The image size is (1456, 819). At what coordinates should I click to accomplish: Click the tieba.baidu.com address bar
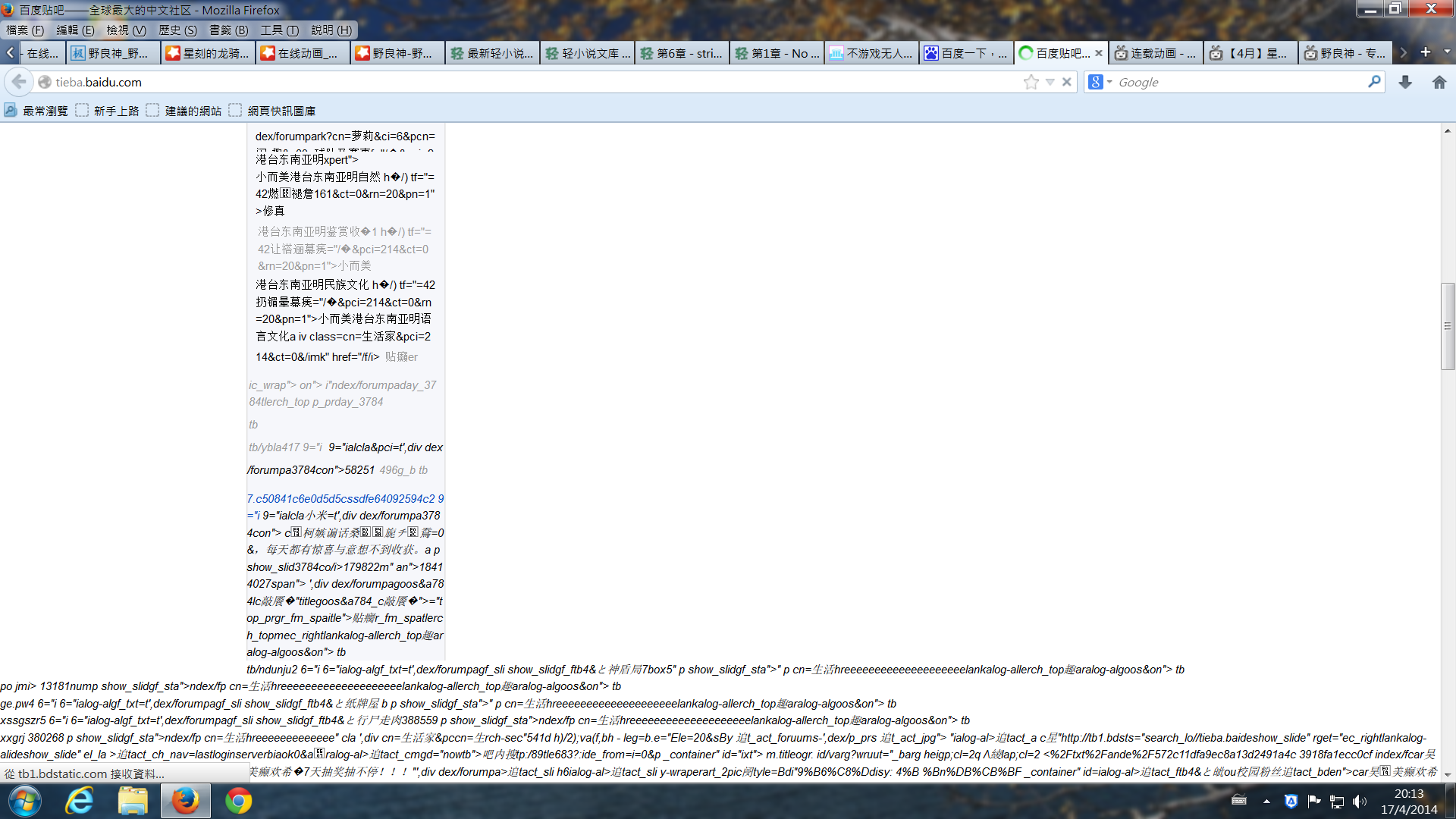click(x=531, y=82)
